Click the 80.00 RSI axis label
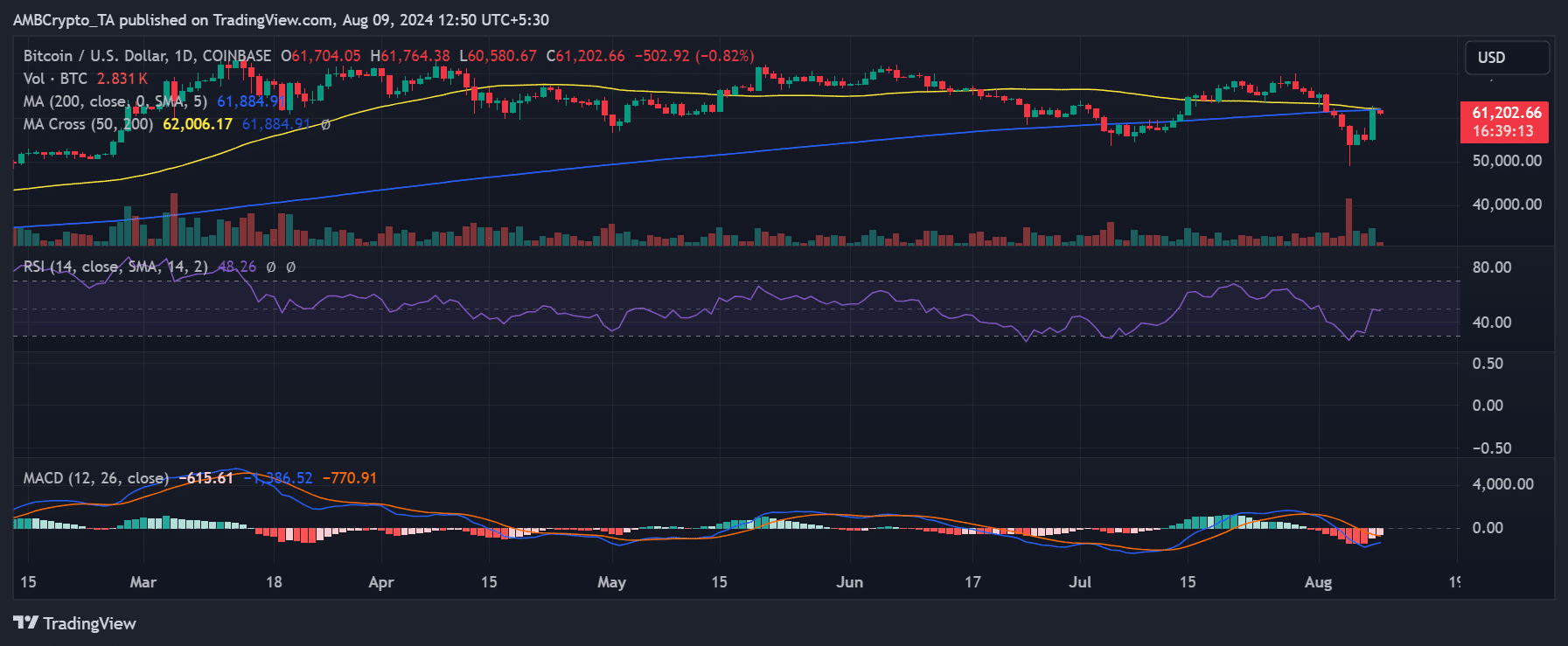Screen dimensions: 1568x646 click(x=1492, y=267)
